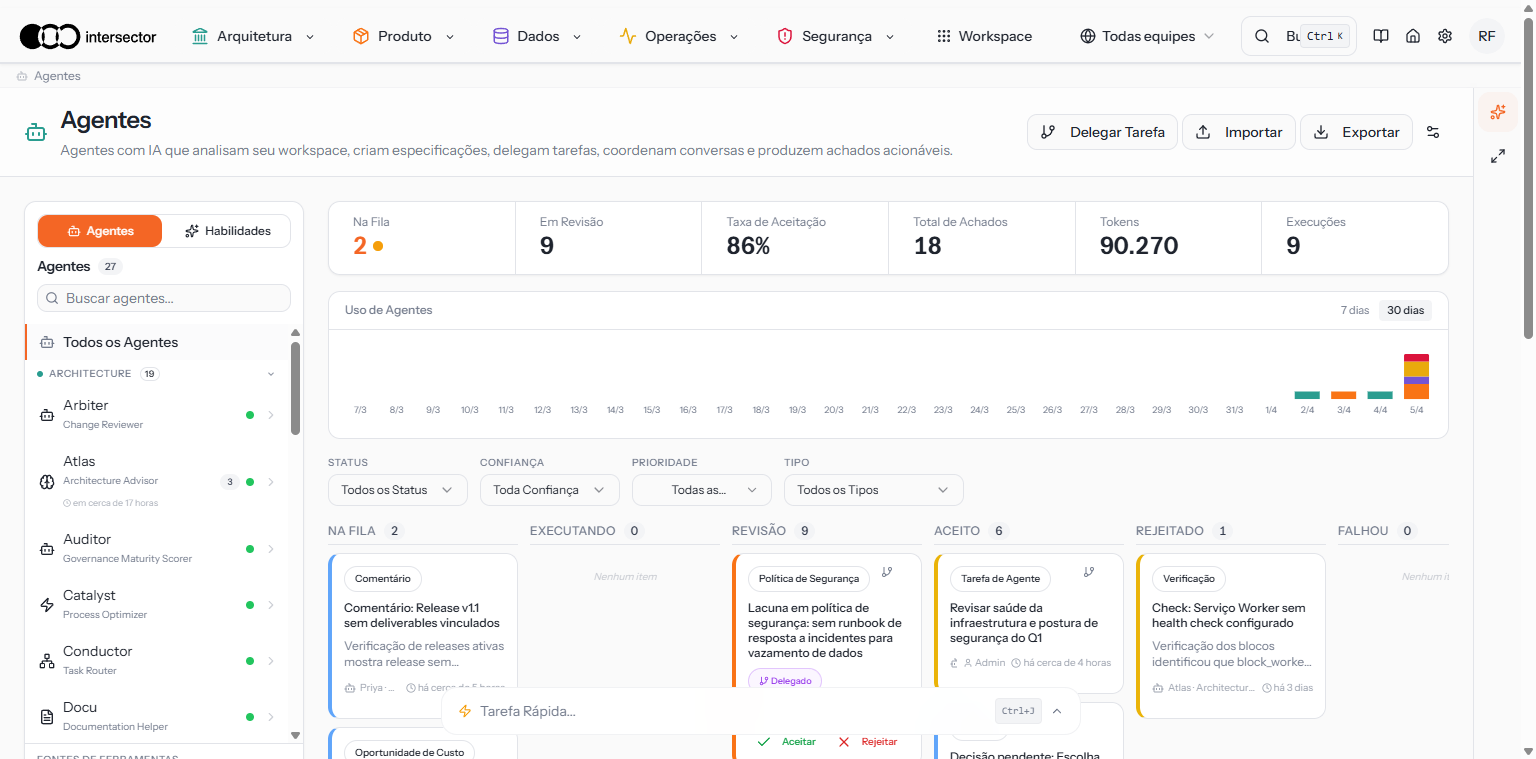Click the Auditor agent robot icon
The height and width of the screenshot is (759, 1536).
click(46, 548)
